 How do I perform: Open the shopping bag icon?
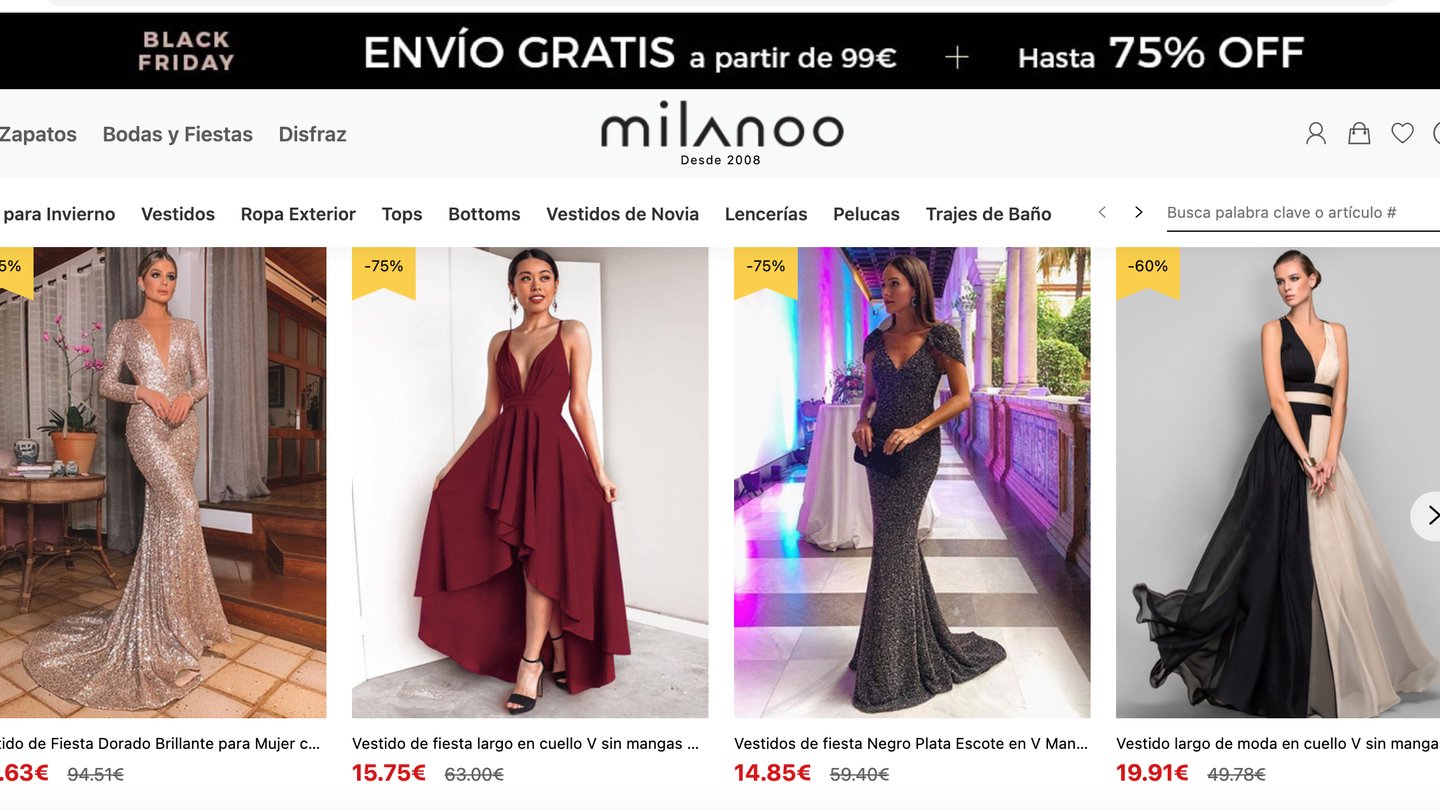1359,133
